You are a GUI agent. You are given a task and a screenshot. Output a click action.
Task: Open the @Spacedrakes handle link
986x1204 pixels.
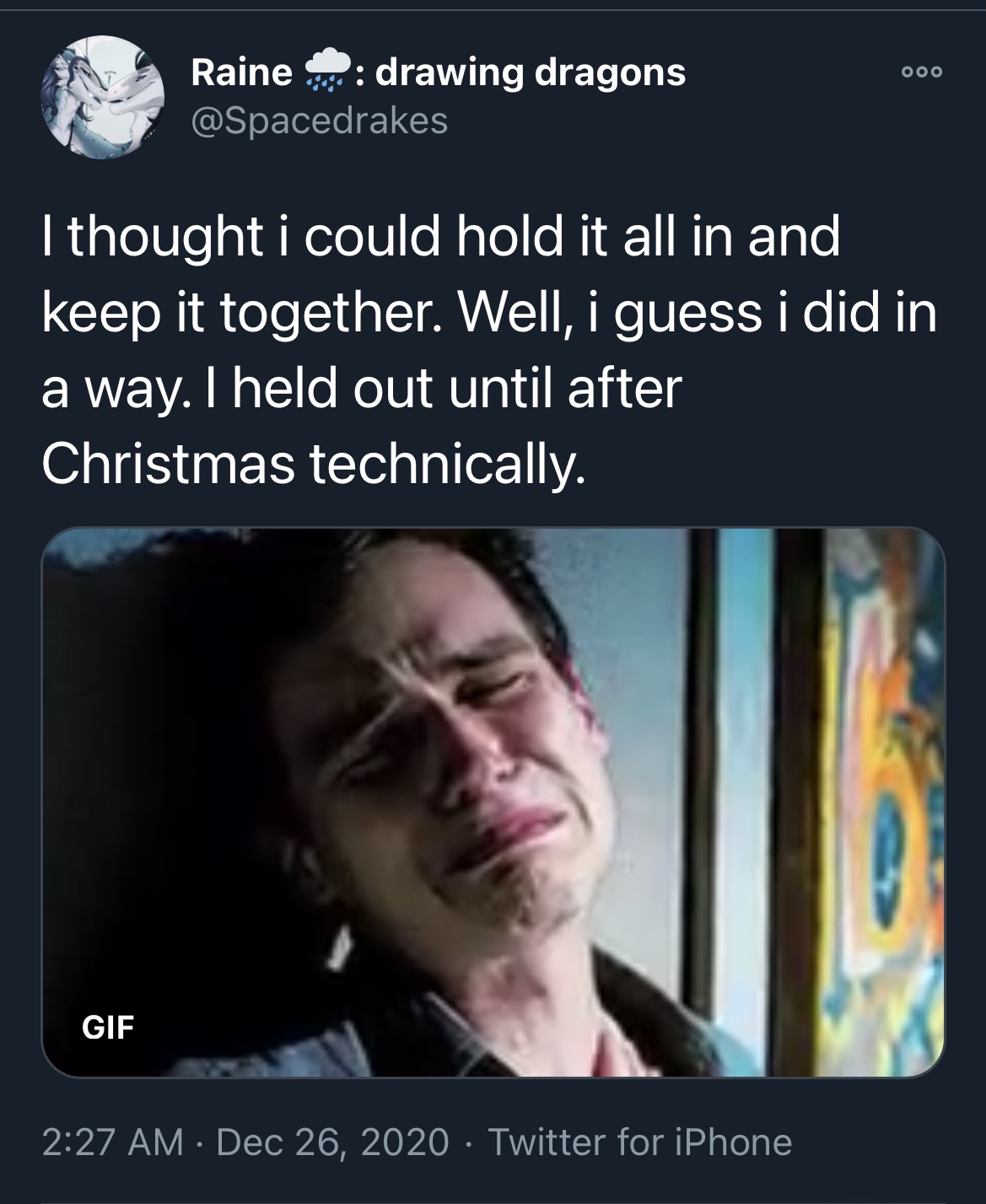coord(320,122)
